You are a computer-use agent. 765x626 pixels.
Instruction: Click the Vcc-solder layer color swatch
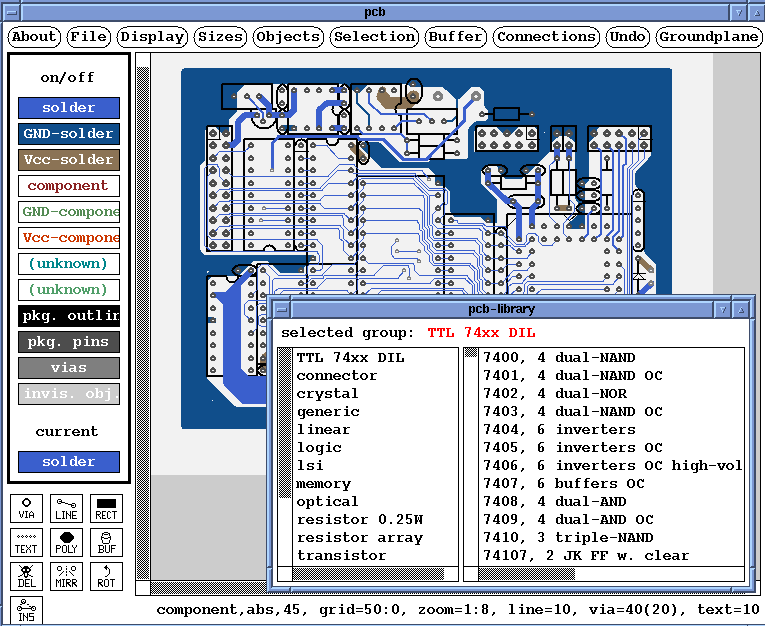[x=69, y=160]
